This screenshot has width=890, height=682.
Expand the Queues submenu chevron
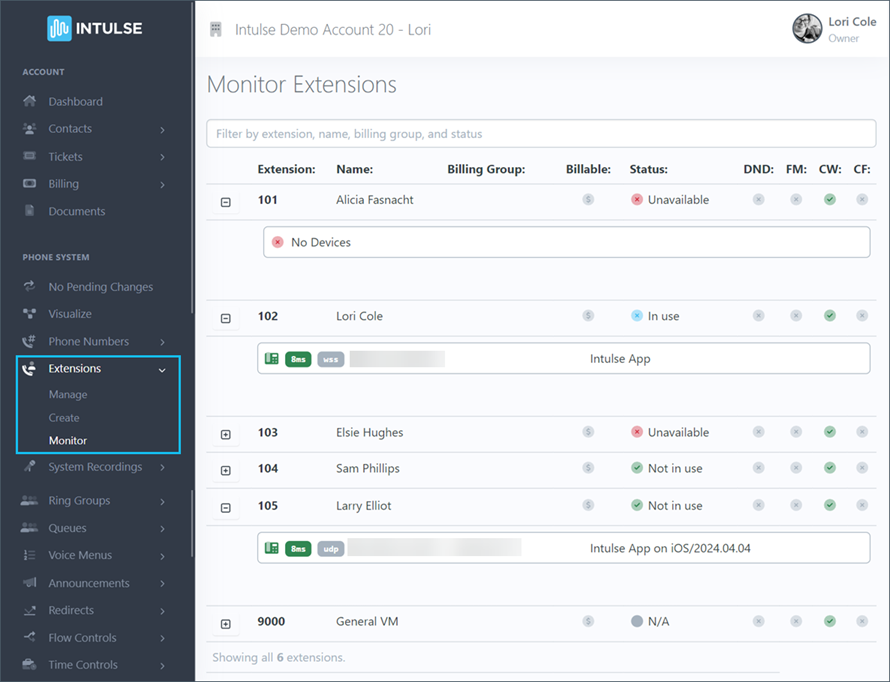coord(162,529)
